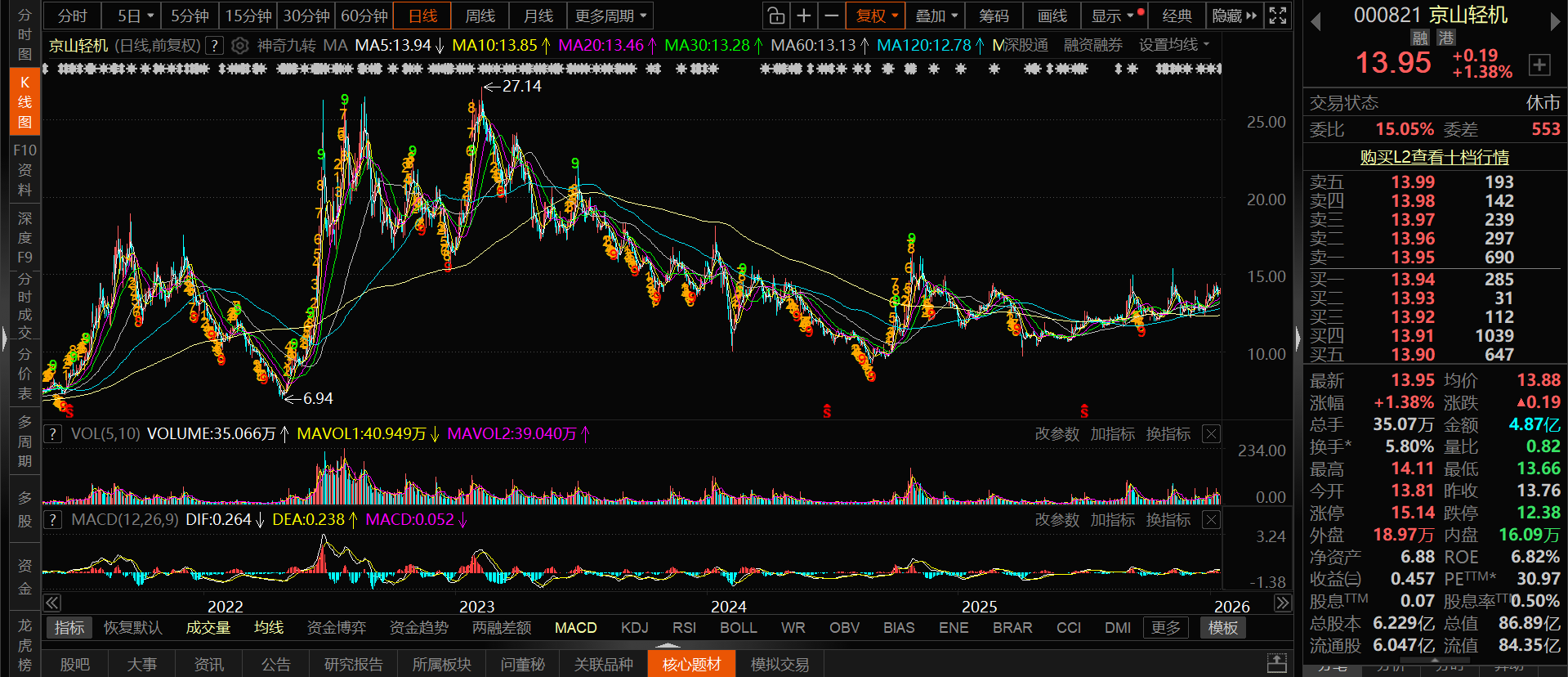Screen dimensions: 1568x677
Task: Enable the 画线 drawing mode
Action: coord(1052,16)
